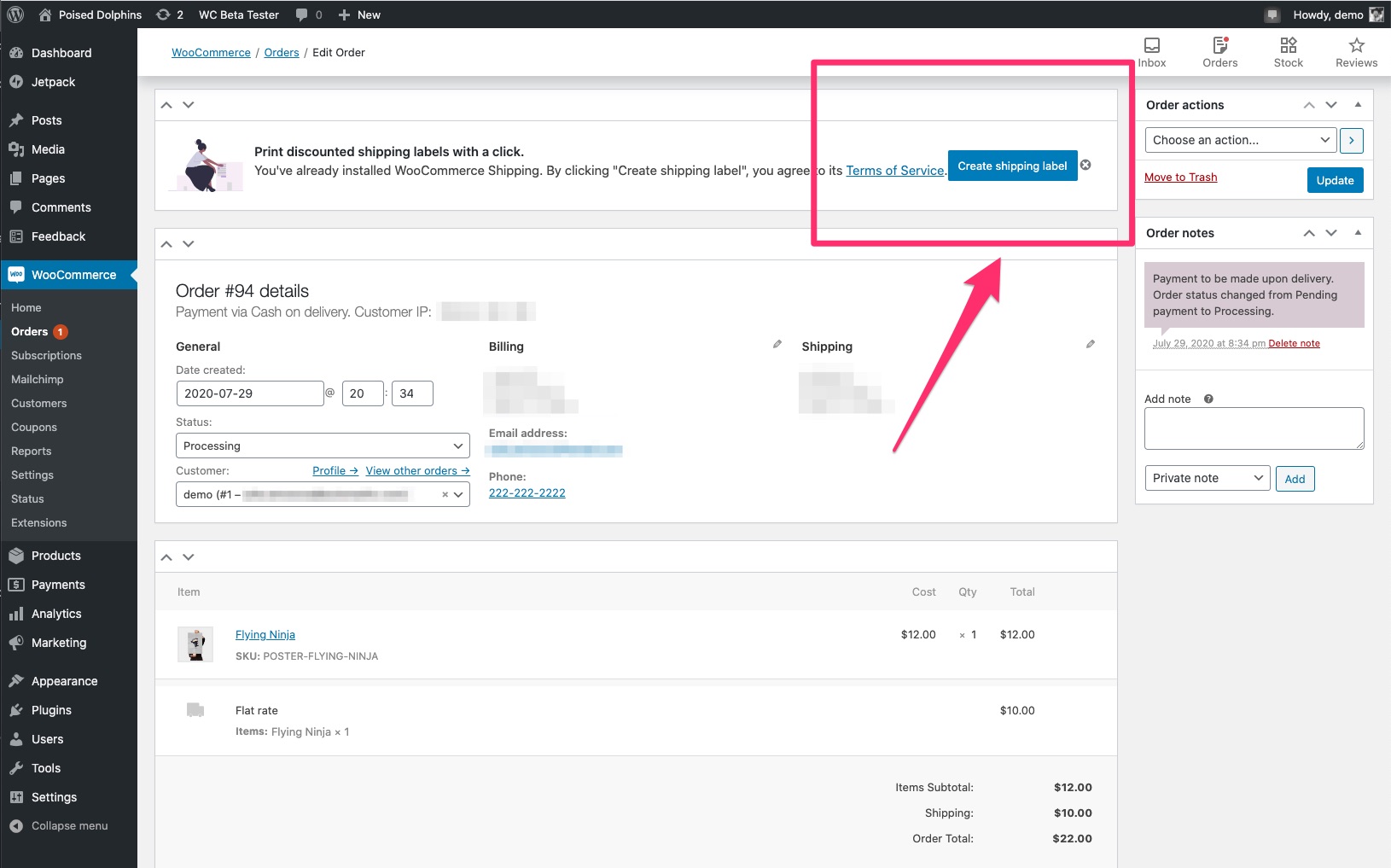This screenshot has width=1391, height=868.
Task: Click the Add note help icon
Action: [x=1208, y=399]
